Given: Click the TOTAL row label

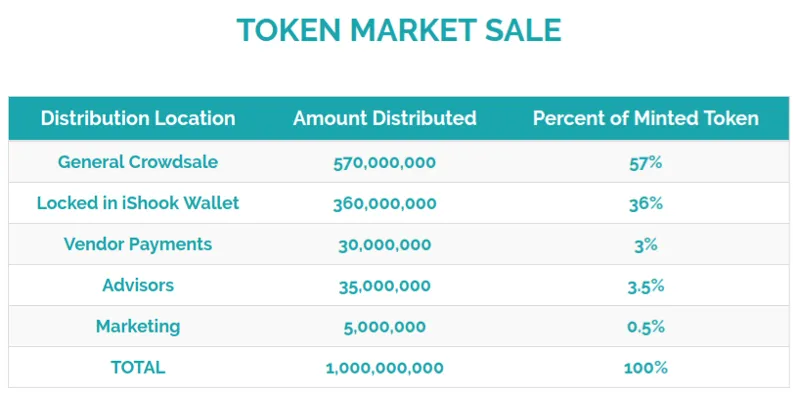Looking at the screenshot, I should point(138,367).
